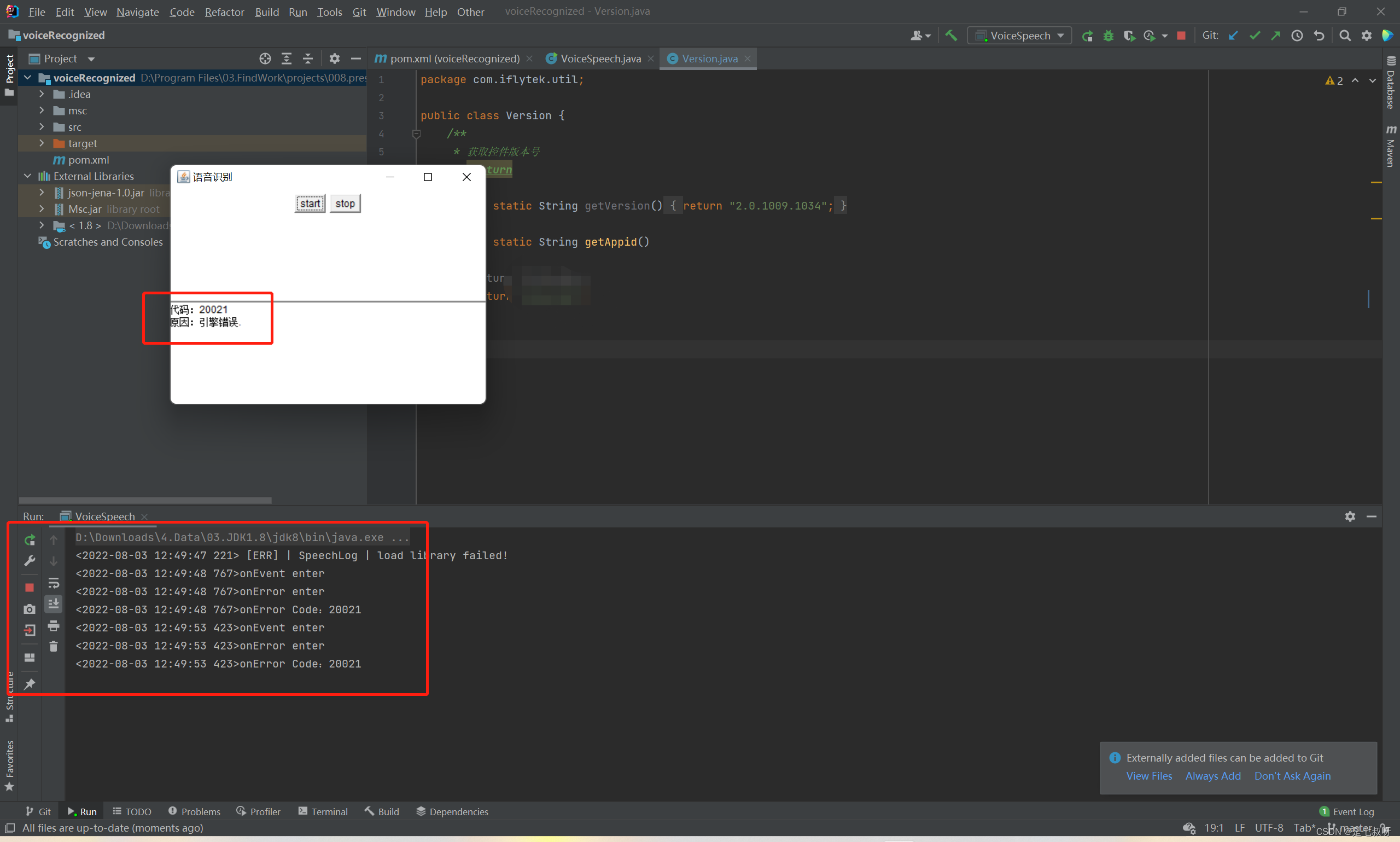Open the Terminal tool window tab

pyautogui.click(x=323, y=811)
